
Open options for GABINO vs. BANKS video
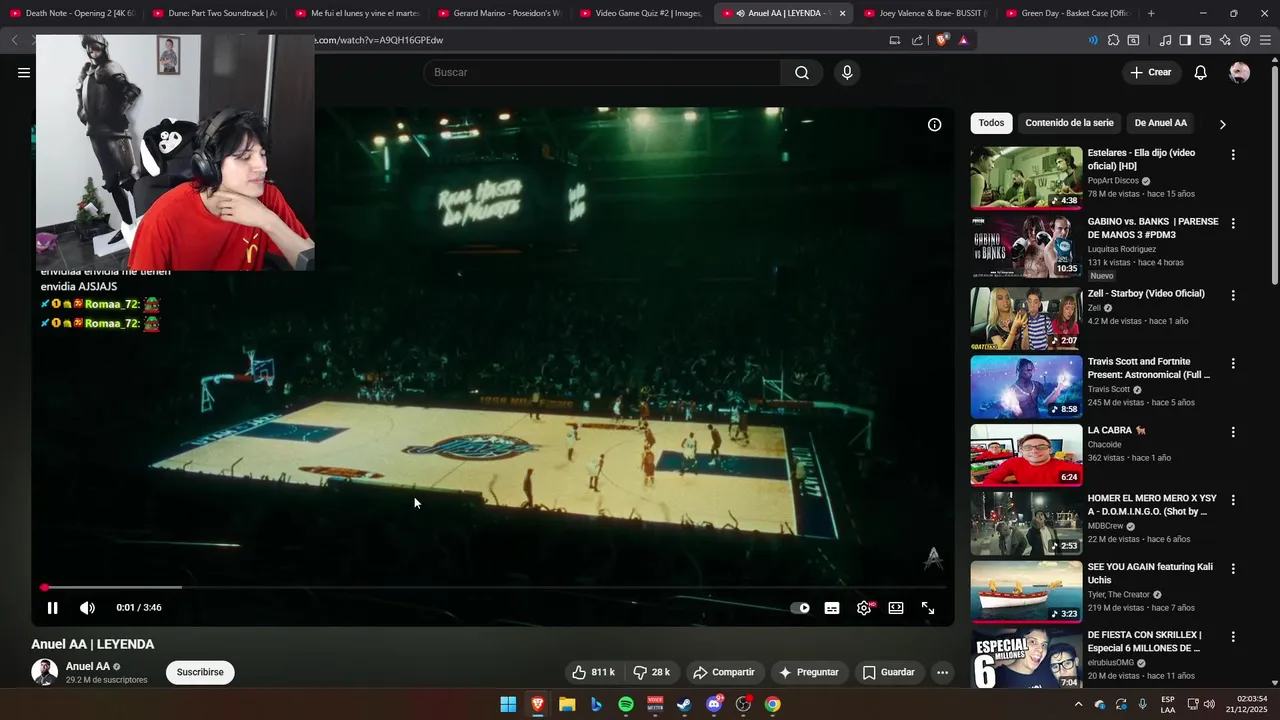point(1233,223)
